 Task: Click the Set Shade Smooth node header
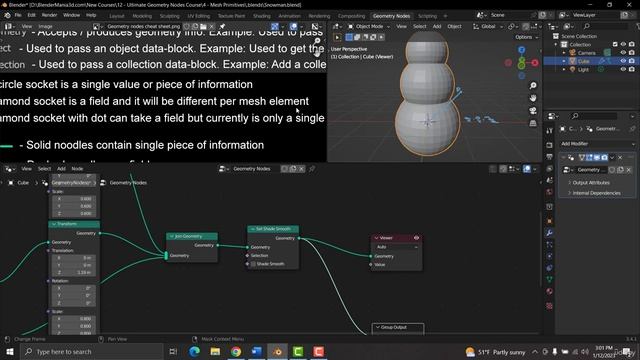click(x=273, y=229)
